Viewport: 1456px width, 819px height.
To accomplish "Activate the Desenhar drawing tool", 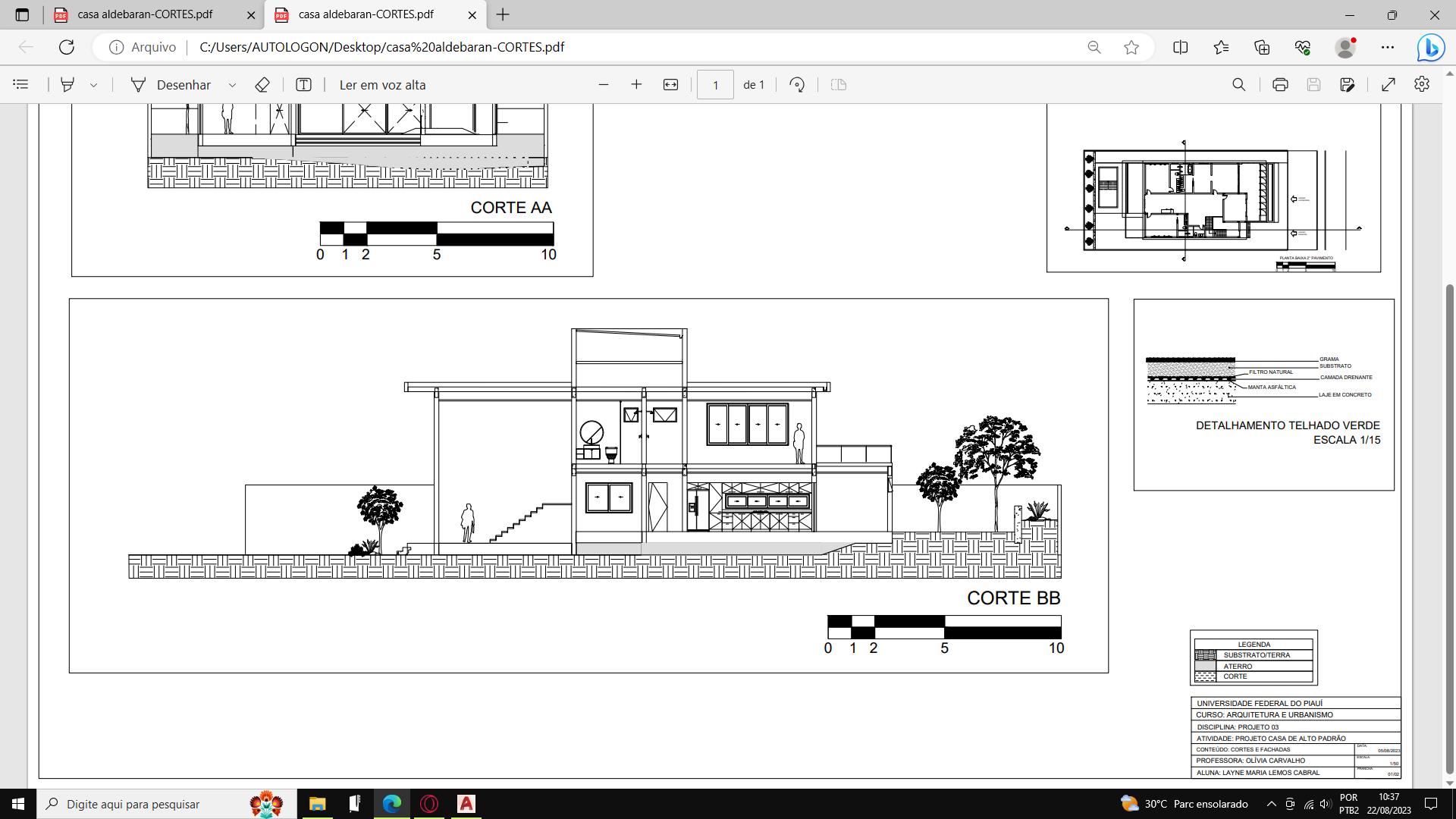I will 171,85.
